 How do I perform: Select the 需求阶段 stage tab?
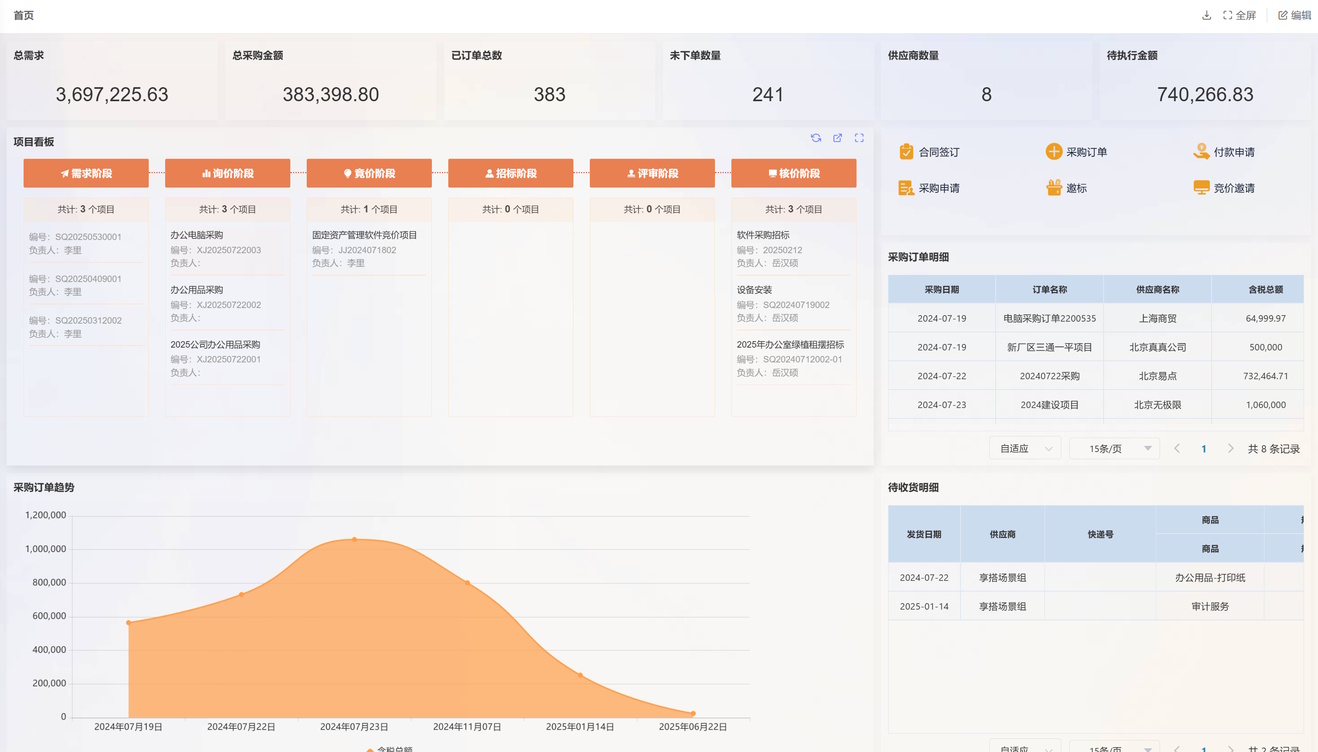86,173
